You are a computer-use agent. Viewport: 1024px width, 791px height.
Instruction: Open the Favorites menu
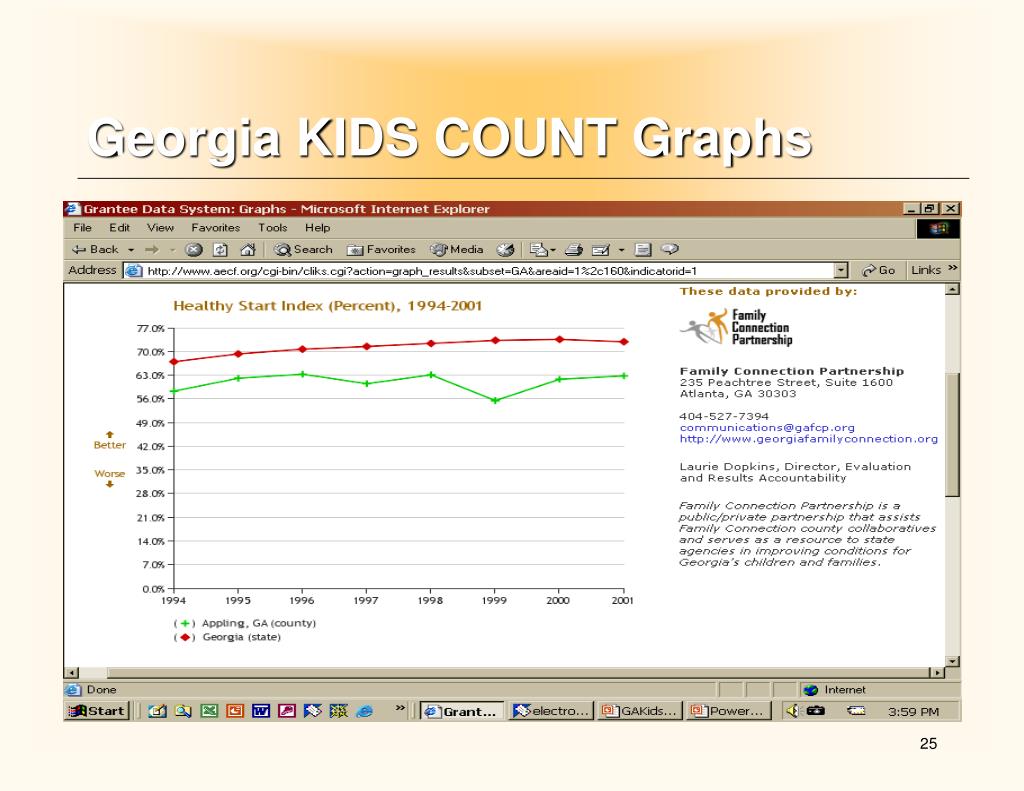tap(216, 227)
